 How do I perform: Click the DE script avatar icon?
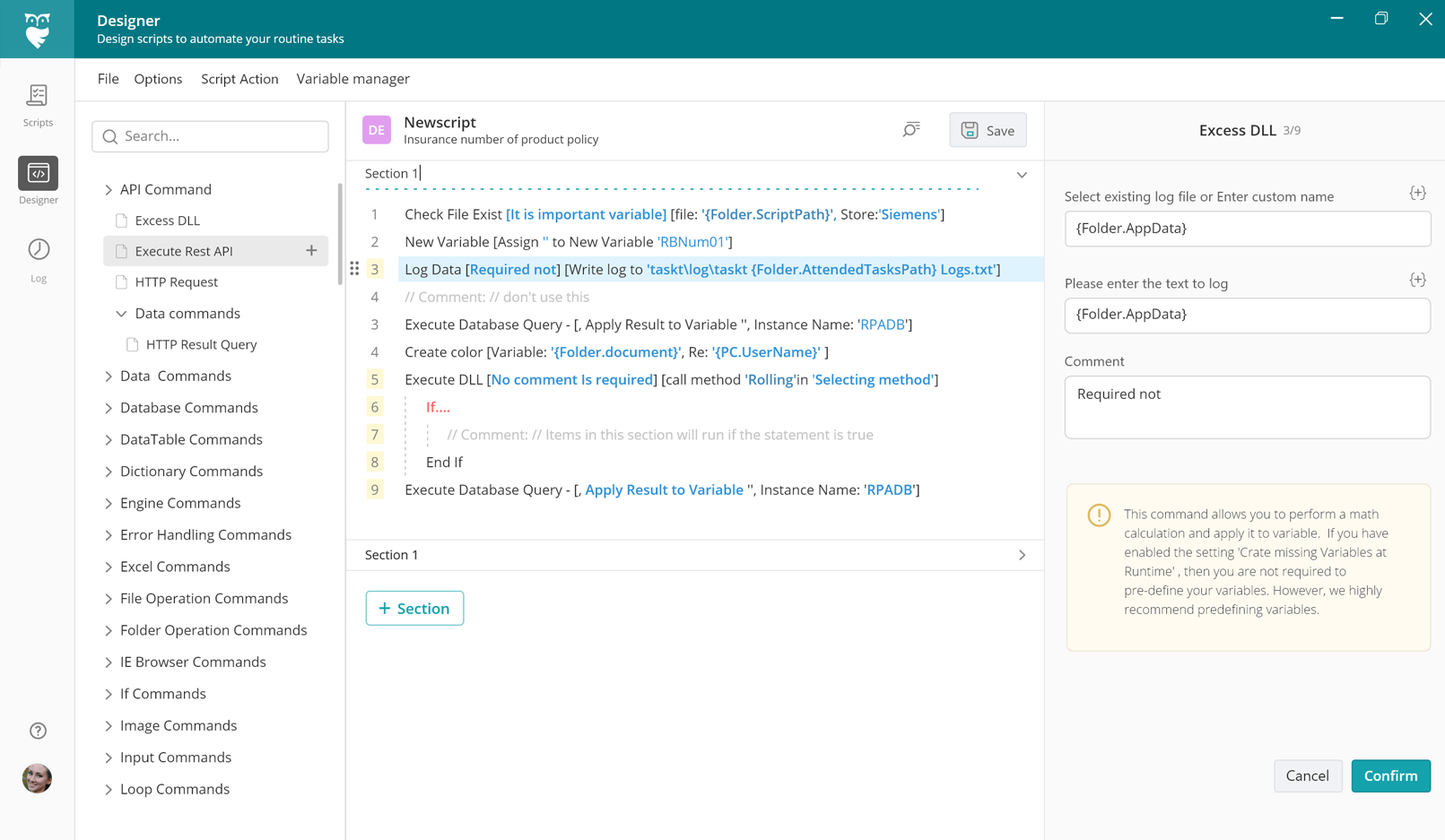(376, 129)
